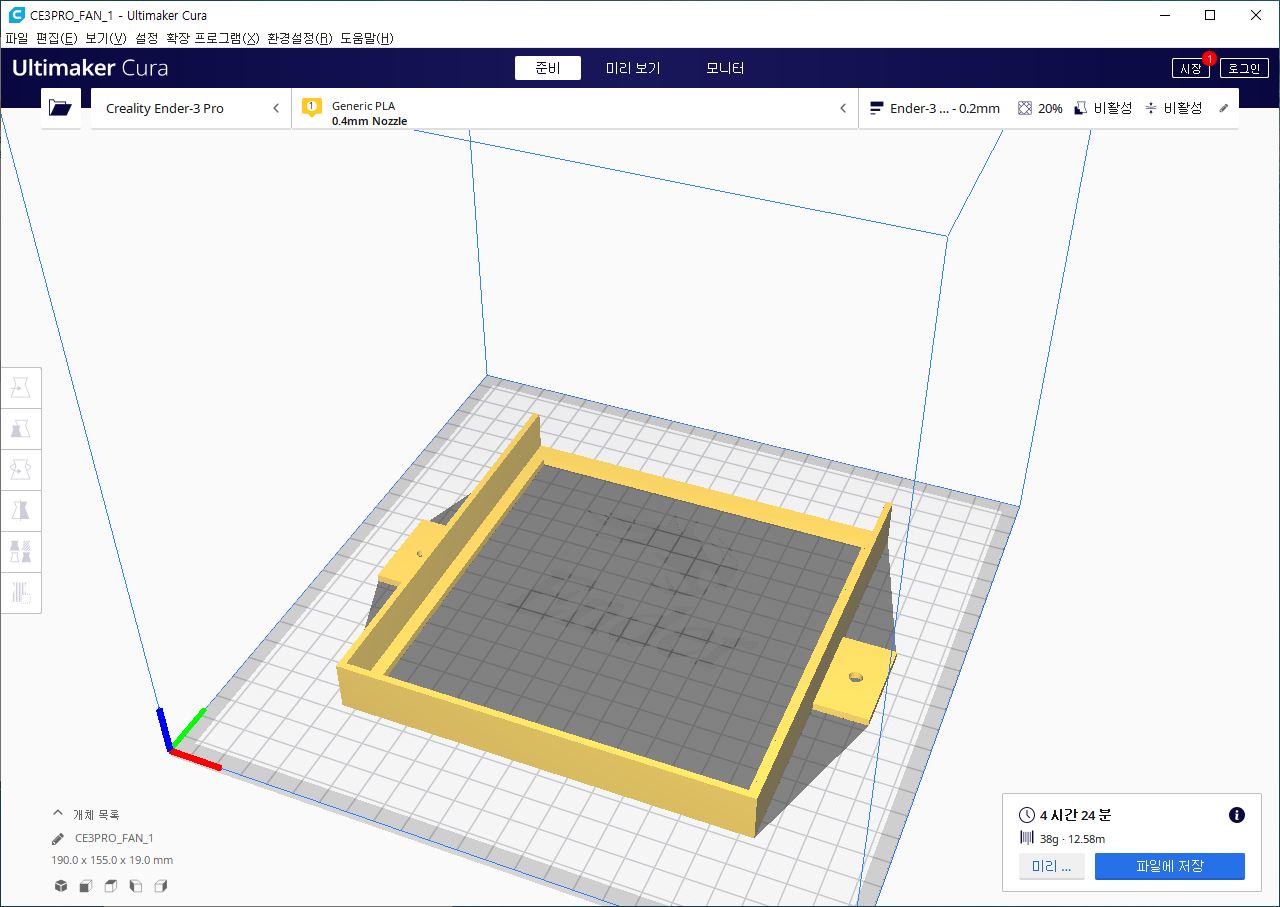Select the Move tool in left toolbar
The height and width of the screenshot is (907, 1280).
pos(21,388)
